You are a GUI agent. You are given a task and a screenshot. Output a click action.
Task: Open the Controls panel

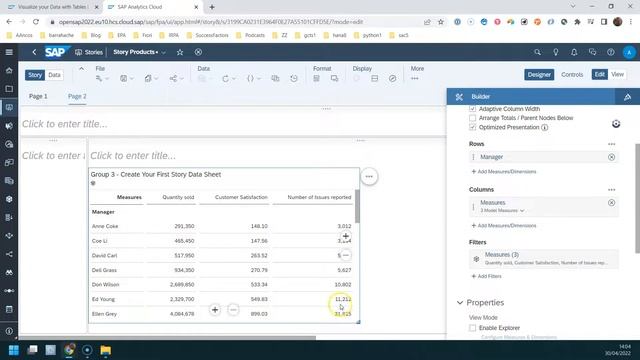(572, 75)
